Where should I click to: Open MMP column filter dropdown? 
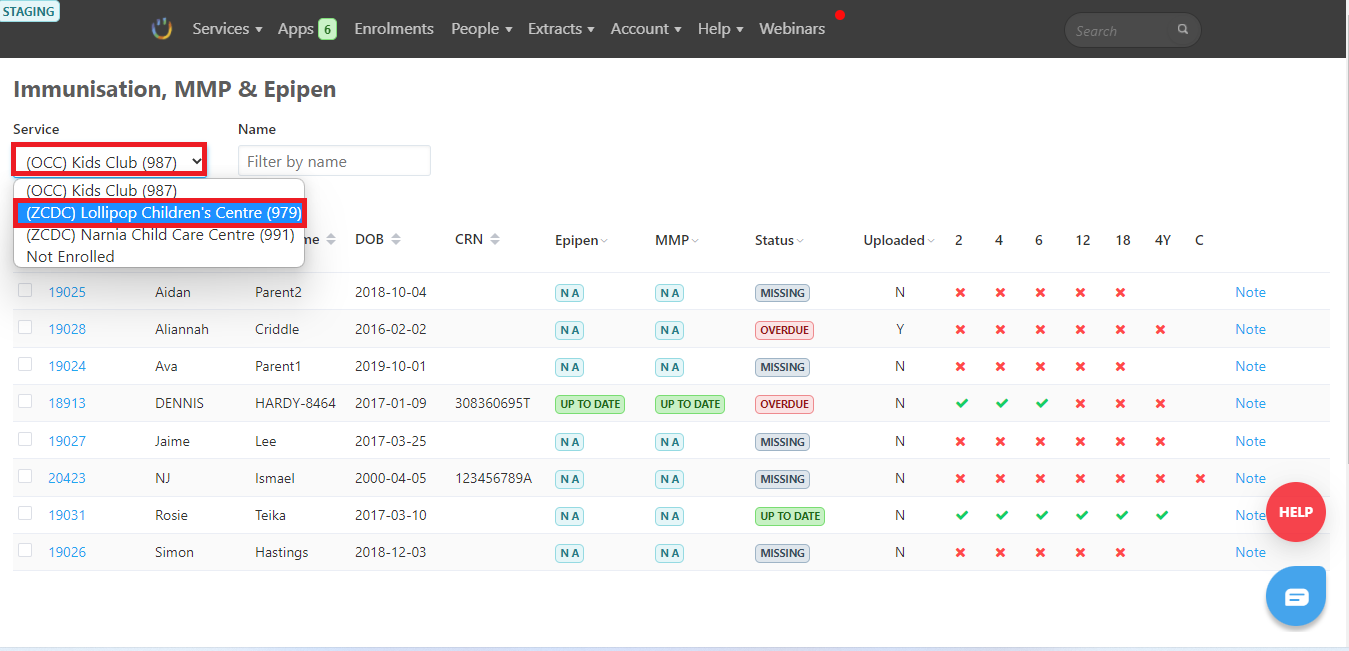point(677,240)
